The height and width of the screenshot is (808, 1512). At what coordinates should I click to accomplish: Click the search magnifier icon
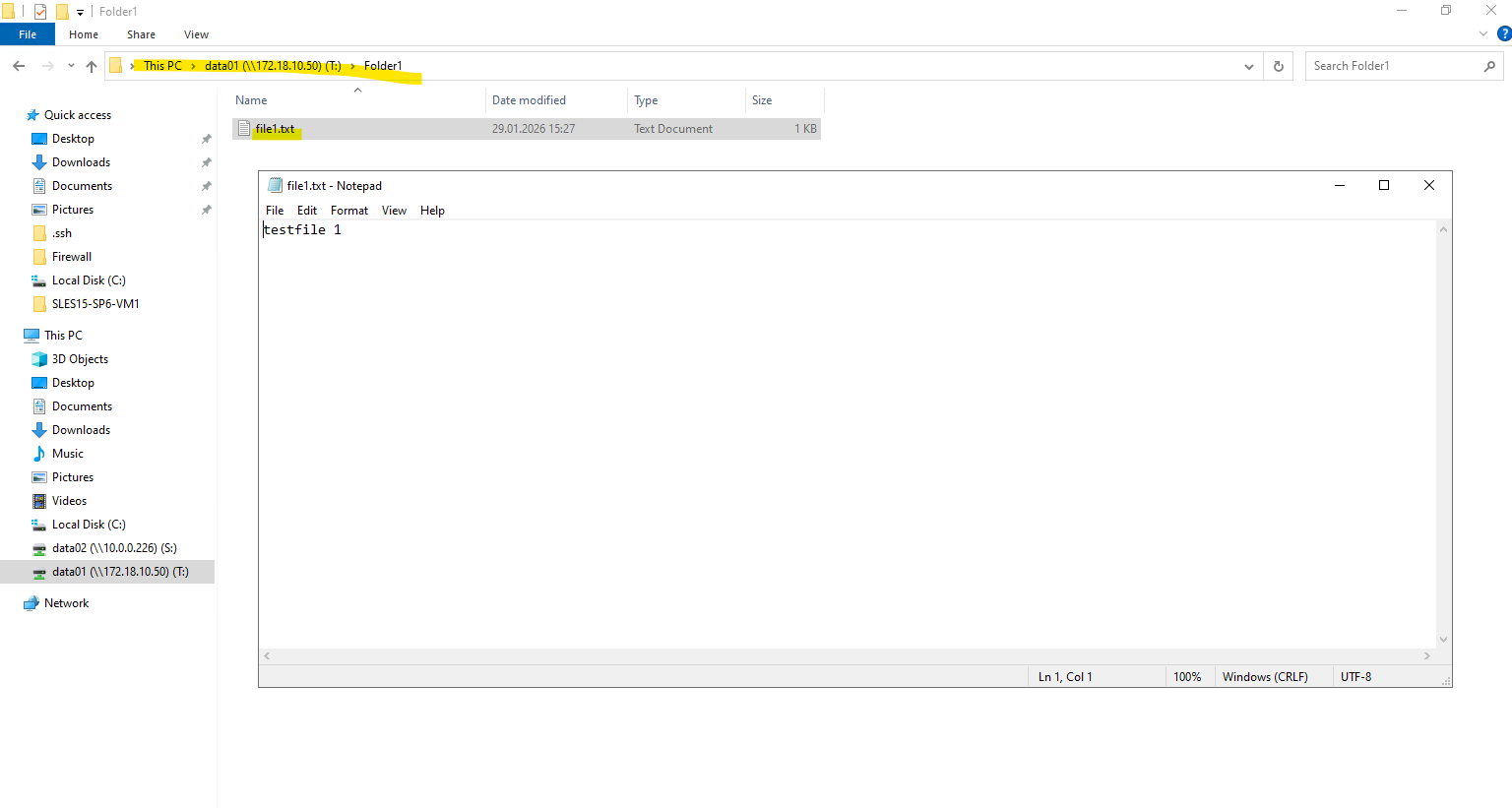[1489, 66]
